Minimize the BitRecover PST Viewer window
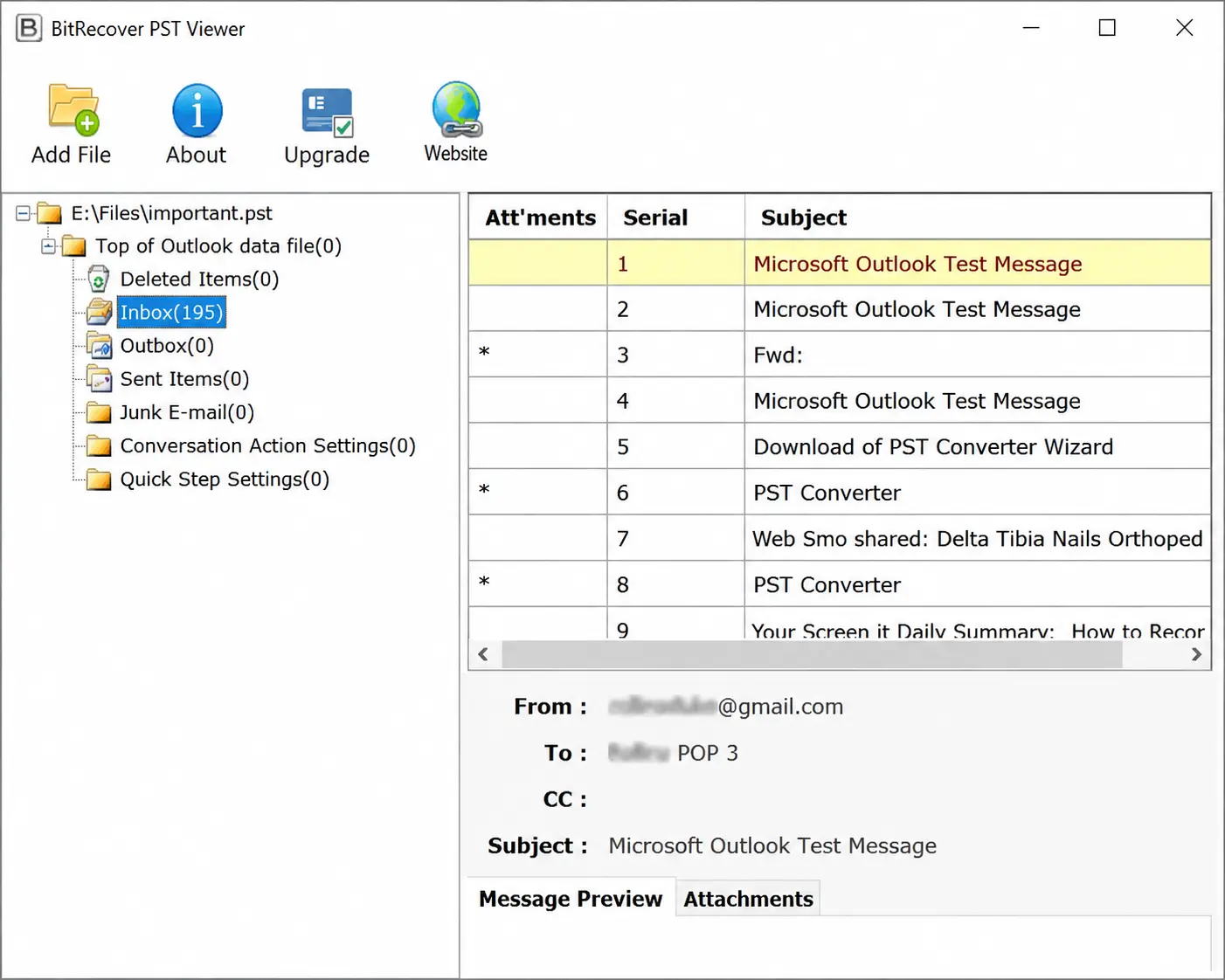 click(x=1031, y=28)
